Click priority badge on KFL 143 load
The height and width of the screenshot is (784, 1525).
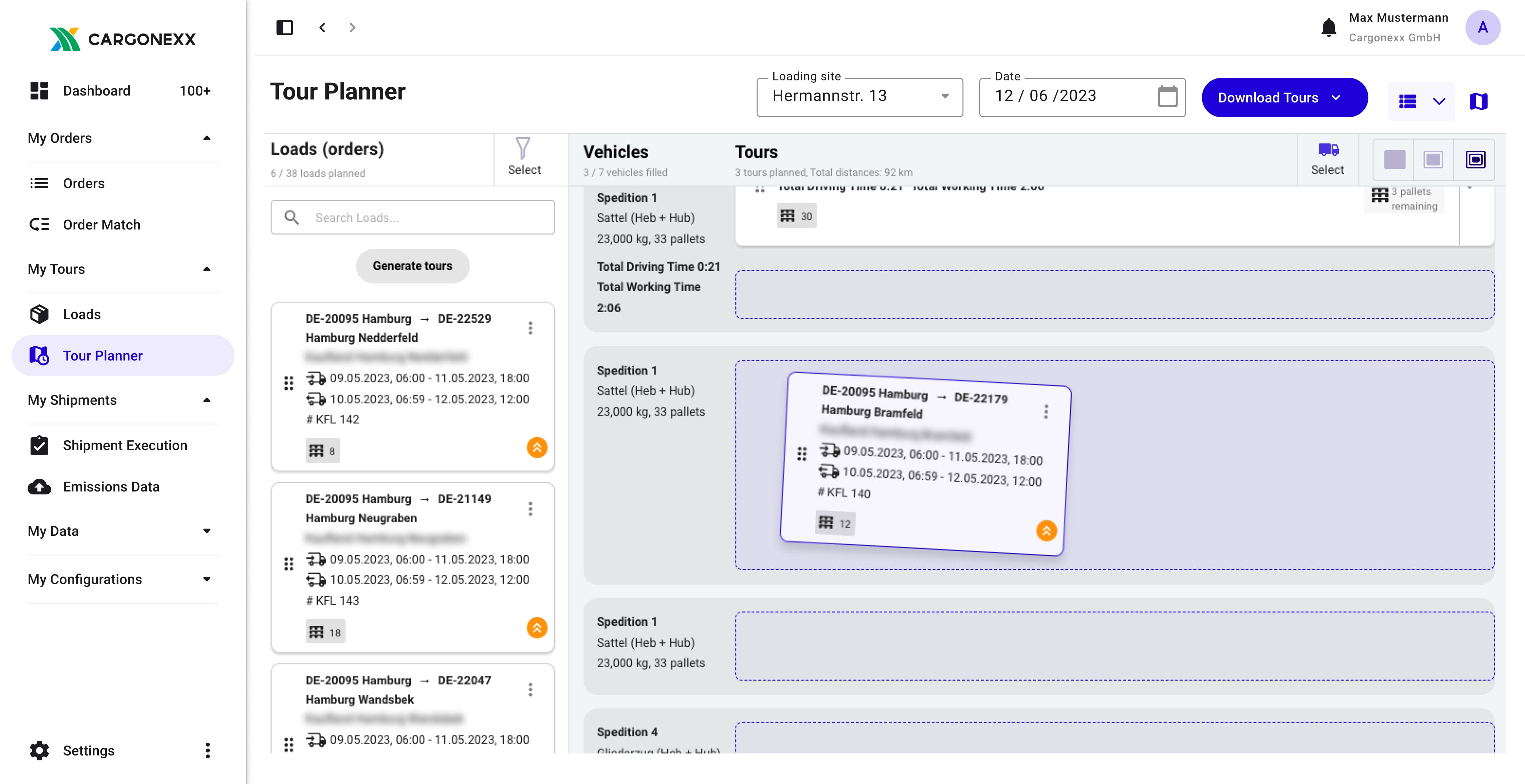point(536,628)
